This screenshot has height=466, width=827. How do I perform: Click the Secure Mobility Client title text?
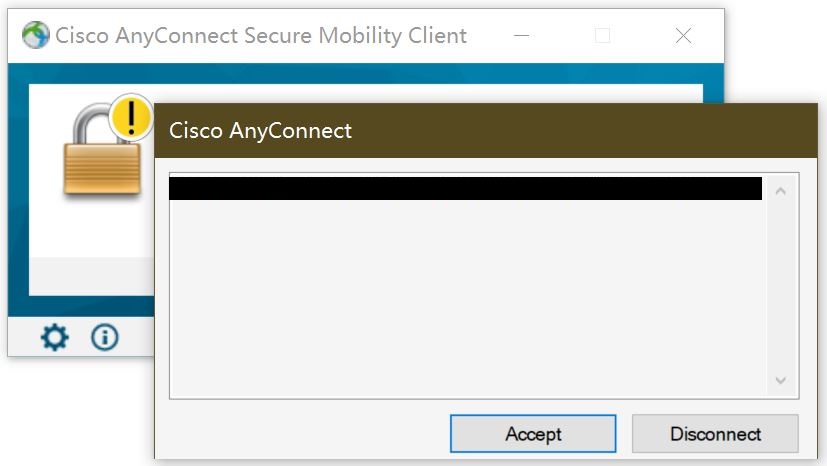tap(261, 36)
